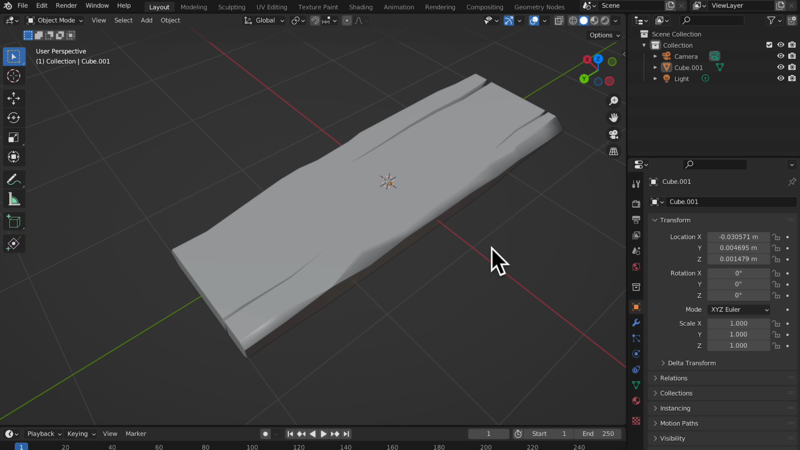Select the Rotate tool
The width and height of the screenshot is (800, 450).
click(14, 118)
